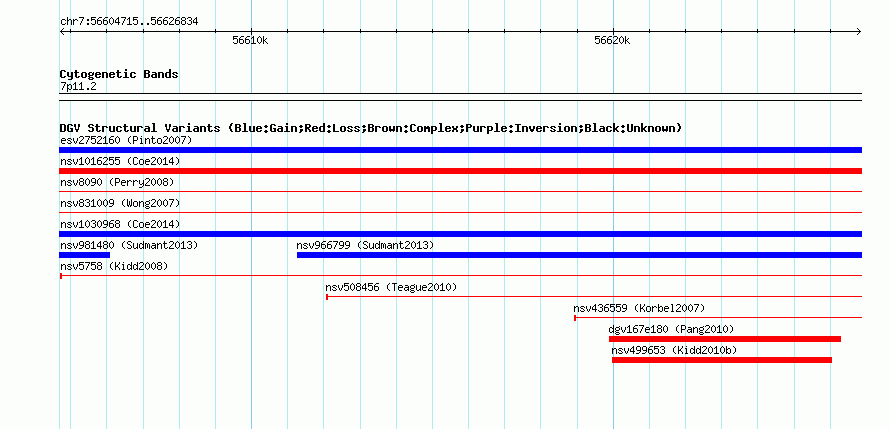Click the 56610k ruler tick label
890x429 pixels.
pos(250,41)
